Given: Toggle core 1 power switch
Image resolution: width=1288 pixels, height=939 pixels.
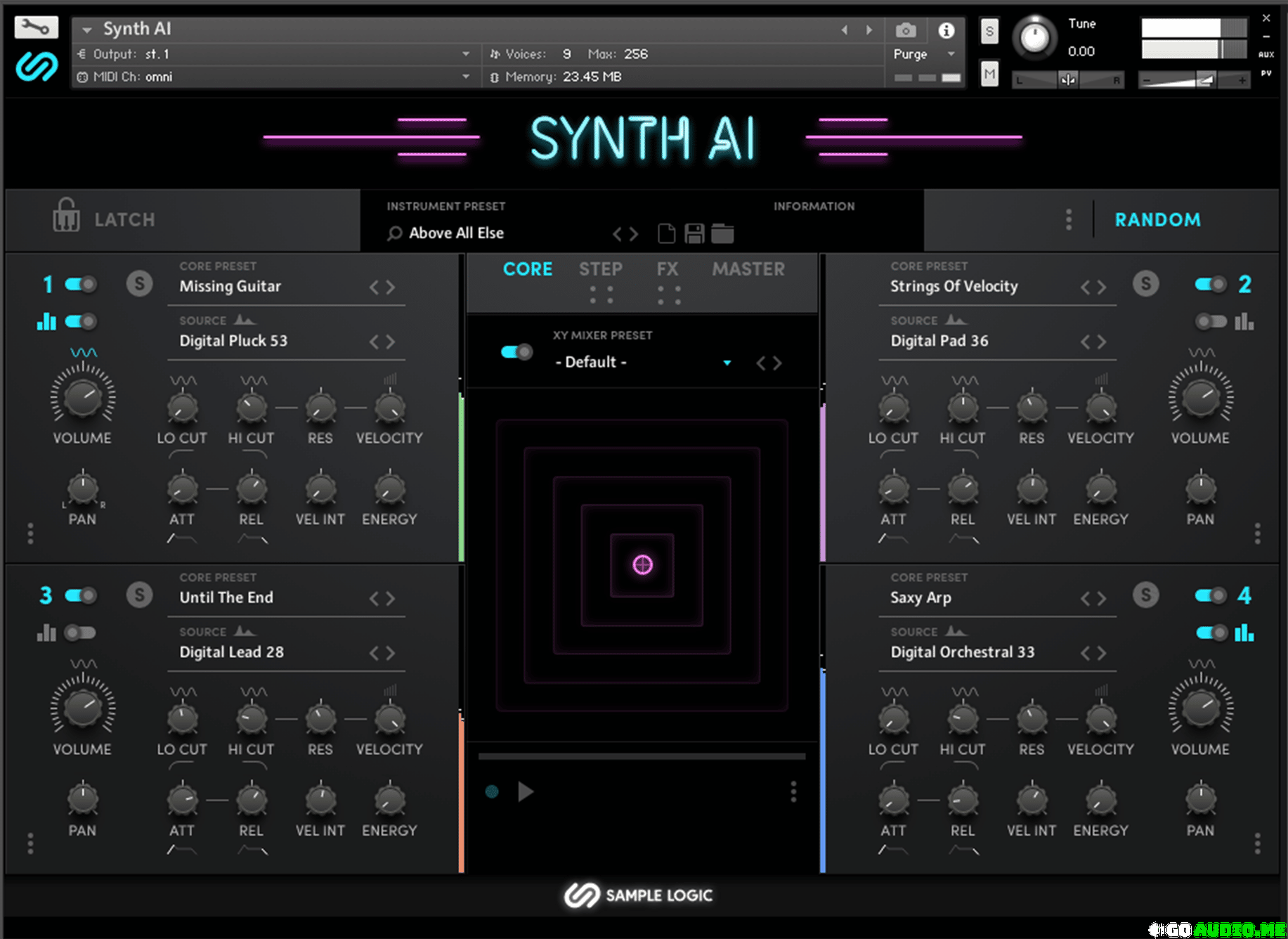Looking at the screenshot, I should point(80,284).
